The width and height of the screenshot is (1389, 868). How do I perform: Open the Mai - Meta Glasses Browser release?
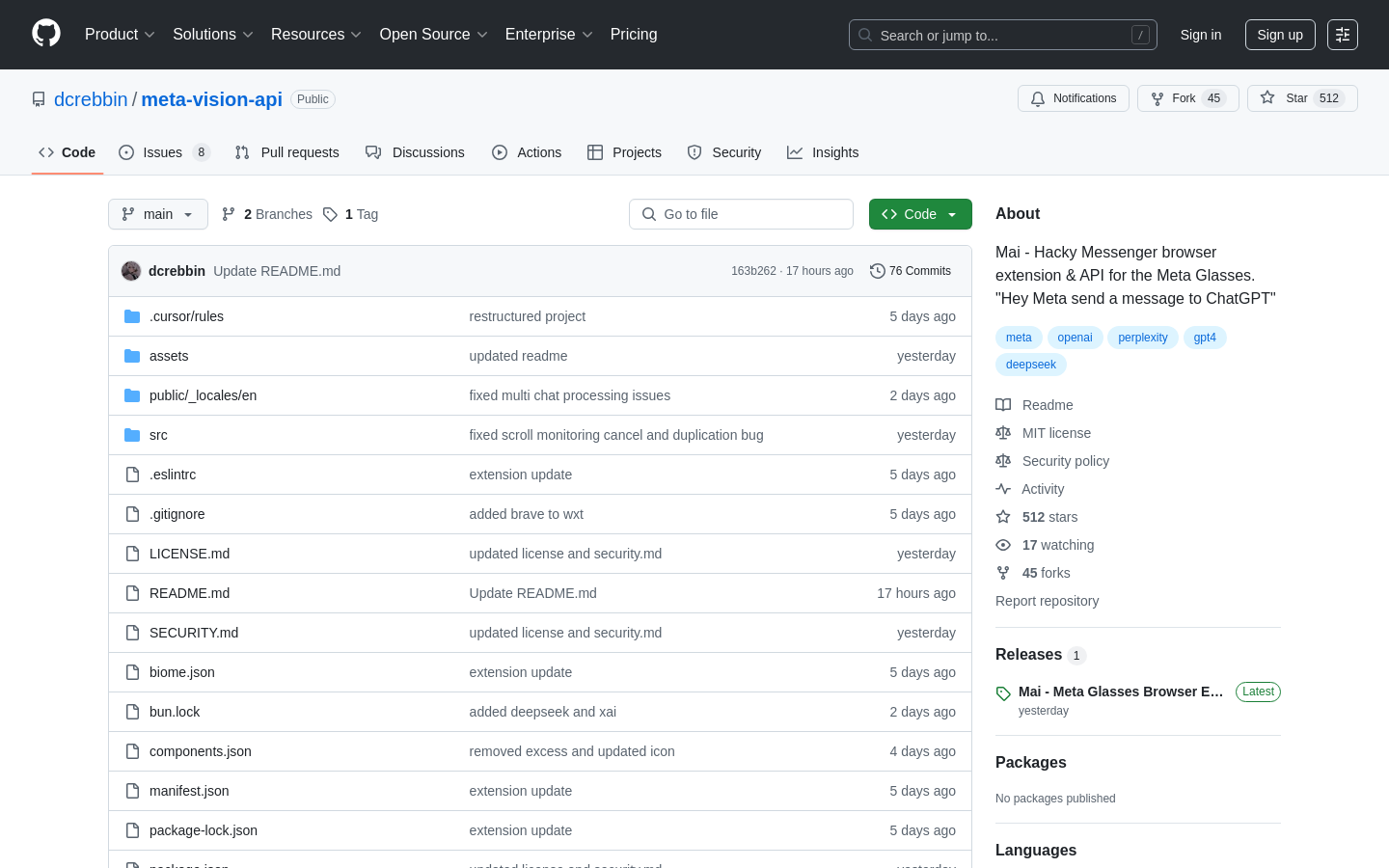pos(1121,692)
